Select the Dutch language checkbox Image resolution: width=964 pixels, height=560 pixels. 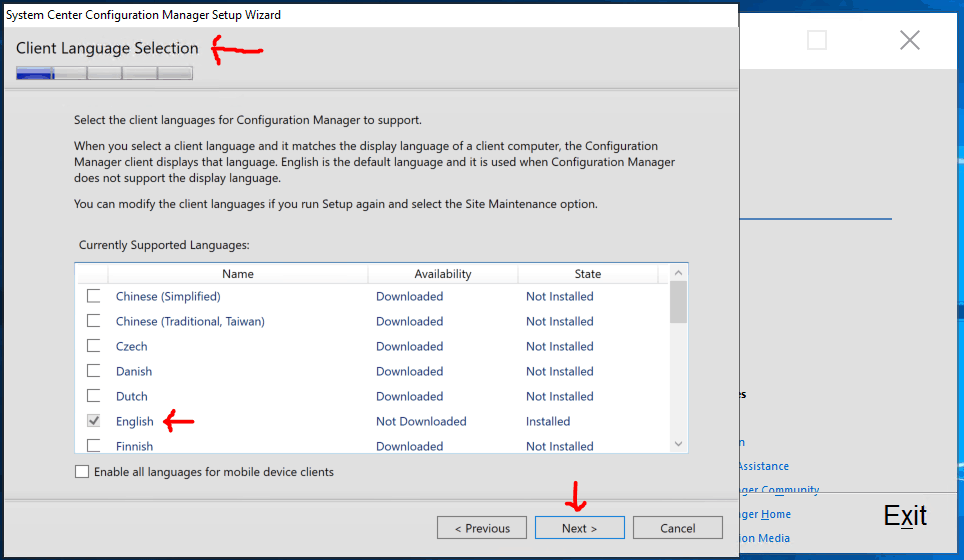coord(93,396)
